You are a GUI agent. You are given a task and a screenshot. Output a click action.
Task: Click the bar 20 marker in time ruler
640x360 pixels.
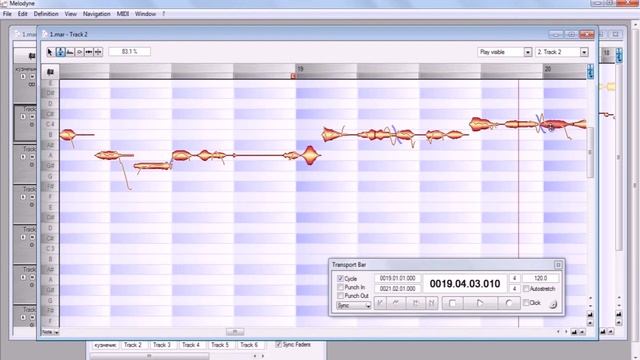pos(548,69)
